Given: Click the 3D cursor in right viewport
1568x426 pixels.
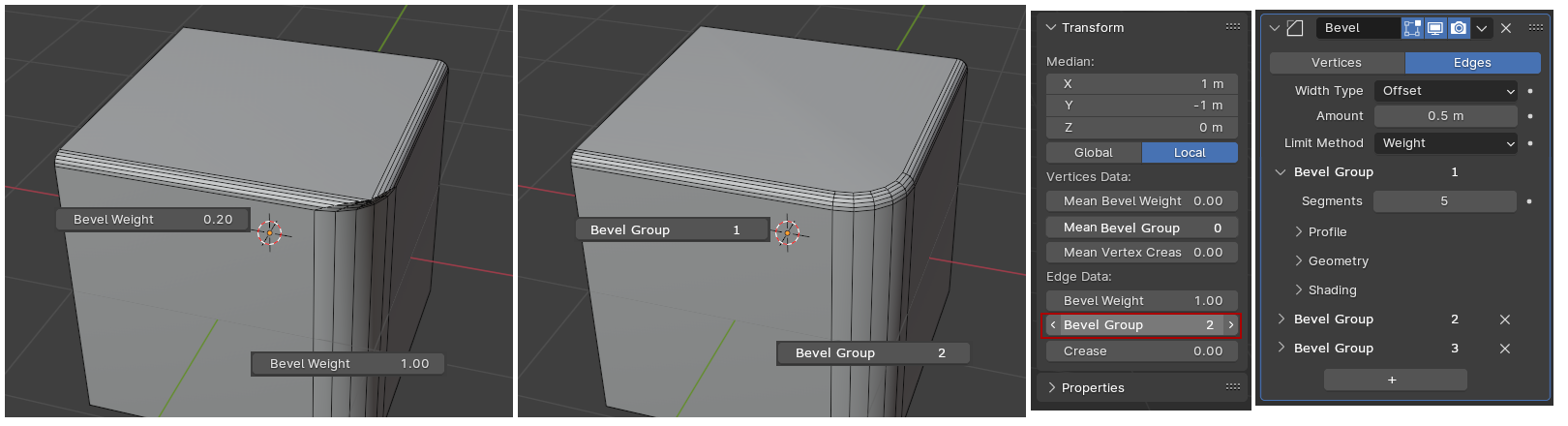Looking at the screenshot, I should pos(788,232).
